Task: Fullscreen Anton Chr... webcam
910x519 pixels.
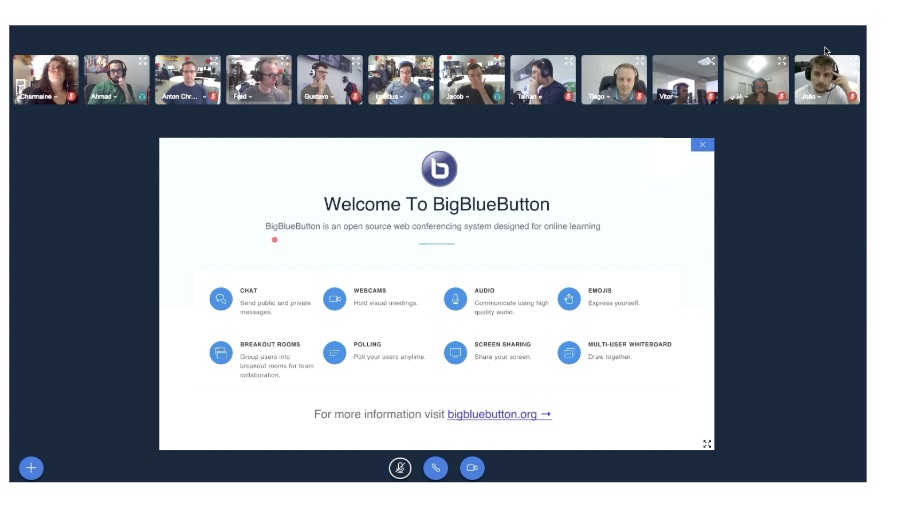Action: 214,61
